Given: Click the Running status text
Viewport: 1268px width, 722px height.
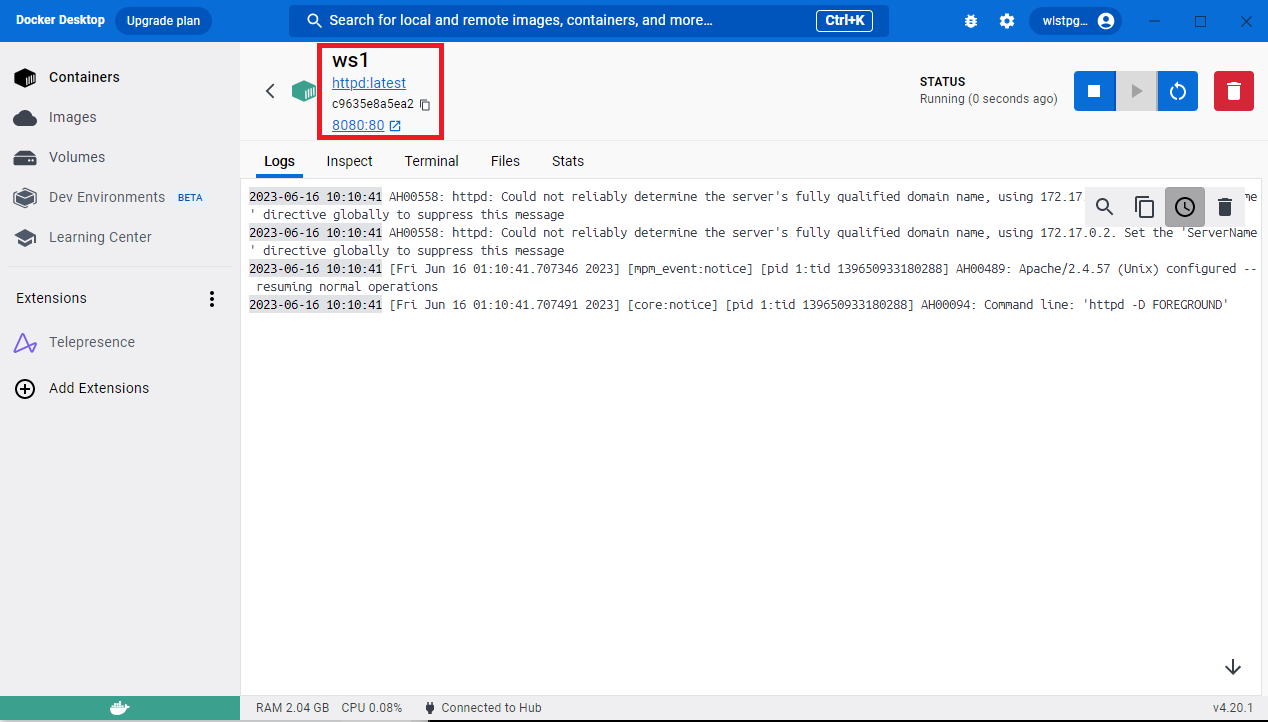Looking at the screenshot, I should [x=988, y=99].
